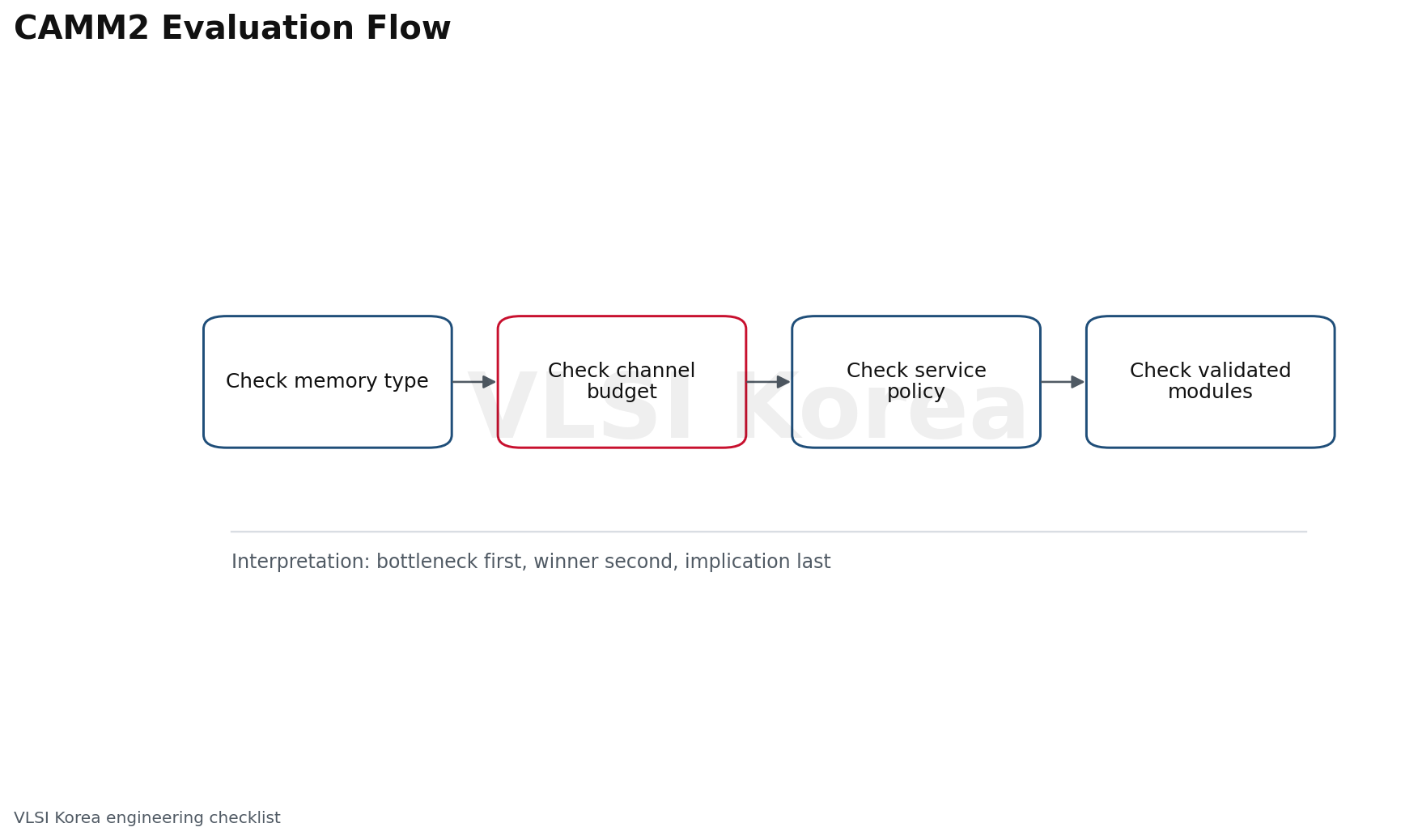Viewport: 1422px width, 840px height.
Task: Click 'Check validated' text in the last box
Action: pyautogui.click(x=1210, y=371)
